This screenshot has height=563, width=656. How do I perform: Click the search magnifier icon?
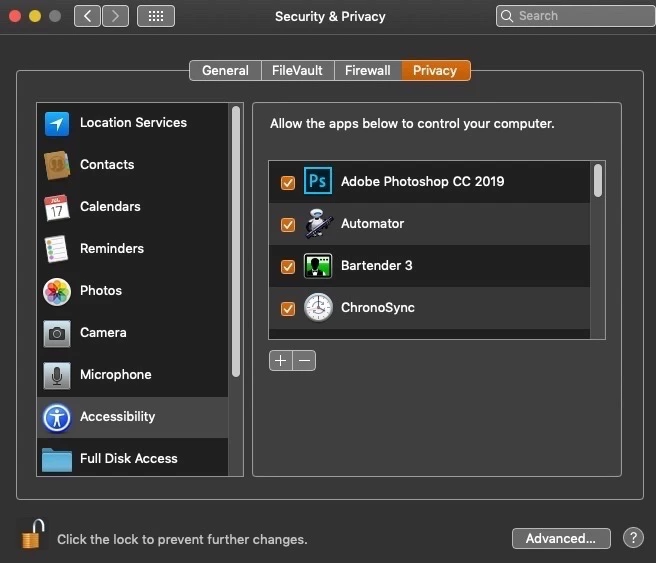(507, 16)
